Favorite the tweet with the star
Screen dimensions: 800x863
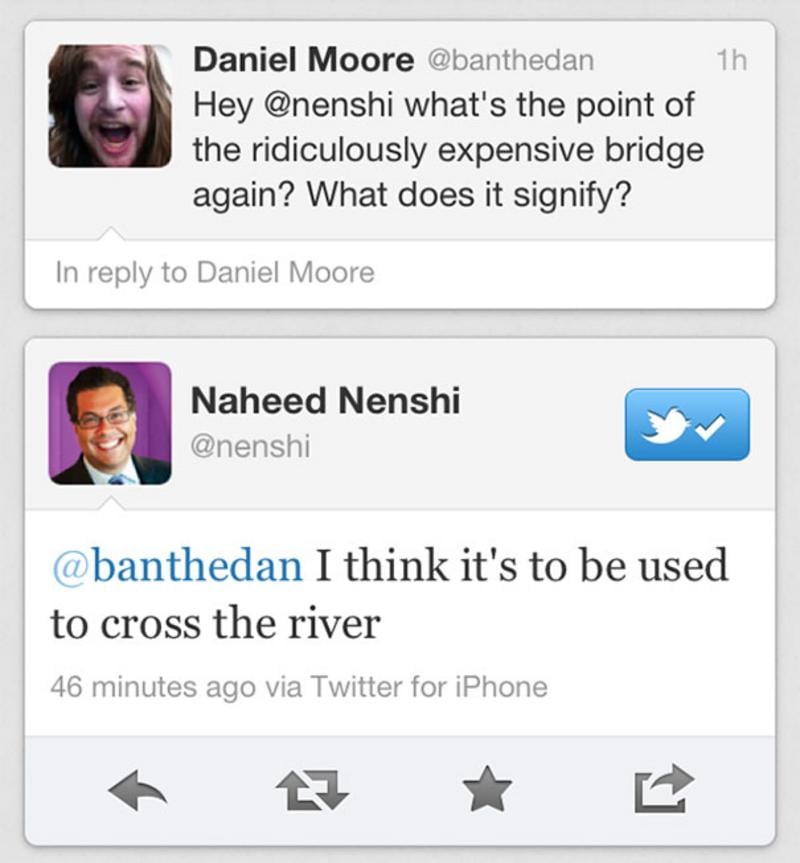tap(489, 792)
